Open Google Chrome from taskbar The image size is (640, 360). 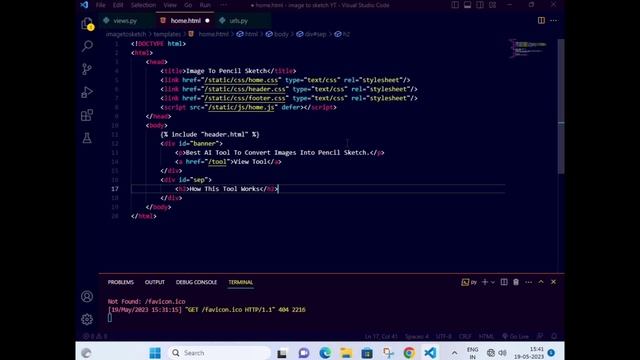click(x=409, y=353)
